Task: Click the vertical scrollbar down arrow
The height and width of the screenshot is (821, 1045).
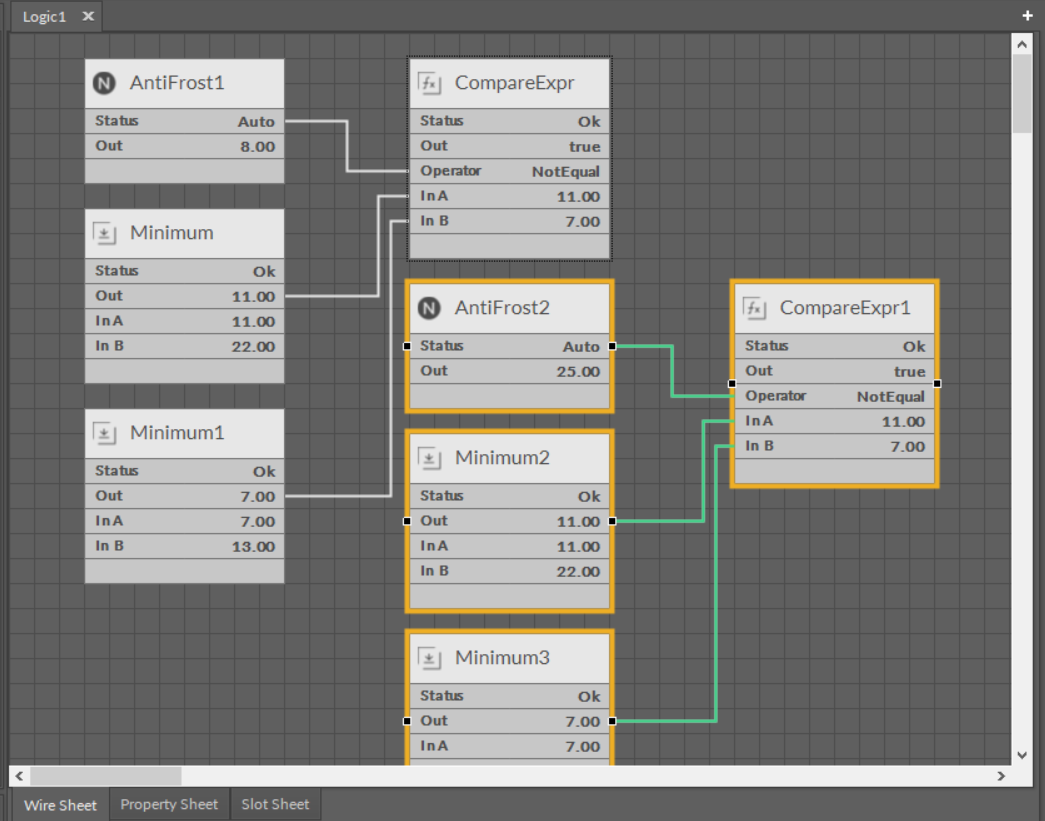Action: [x=1022, y=755]
